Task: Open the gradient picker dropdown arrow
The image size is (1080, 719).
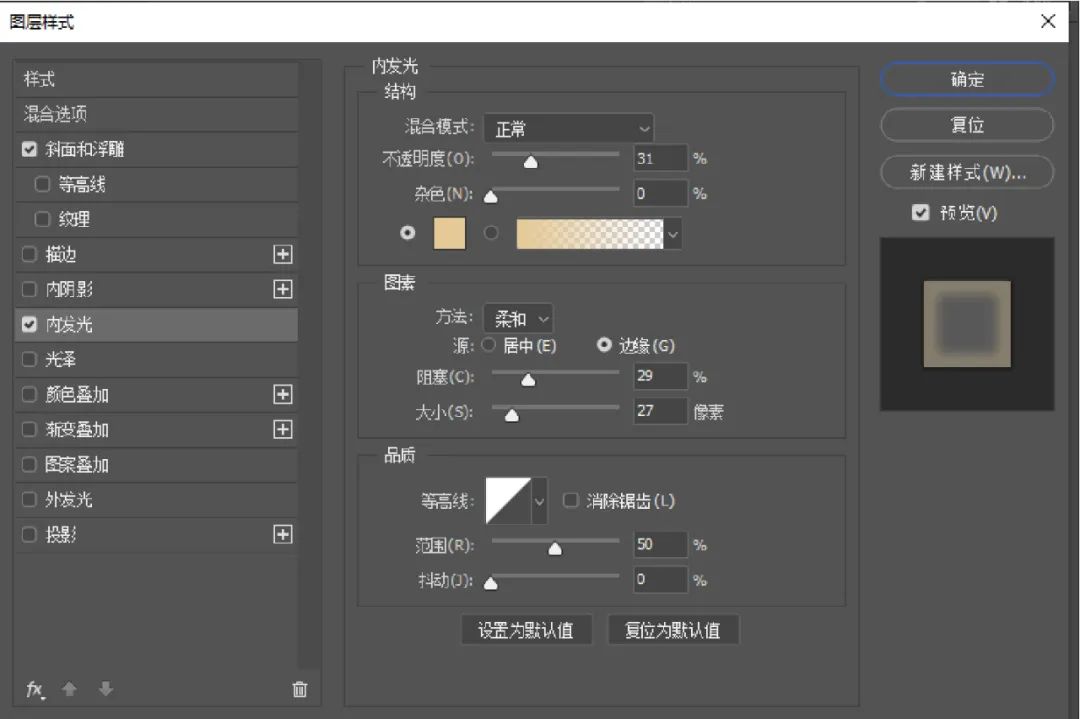Action: point(674,233)
